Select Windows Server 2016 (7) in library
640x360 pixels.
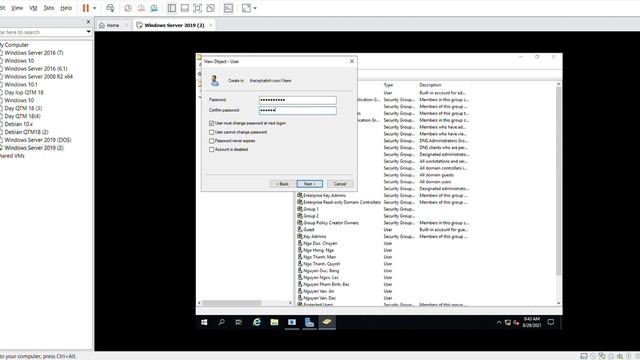coord(34,53)
